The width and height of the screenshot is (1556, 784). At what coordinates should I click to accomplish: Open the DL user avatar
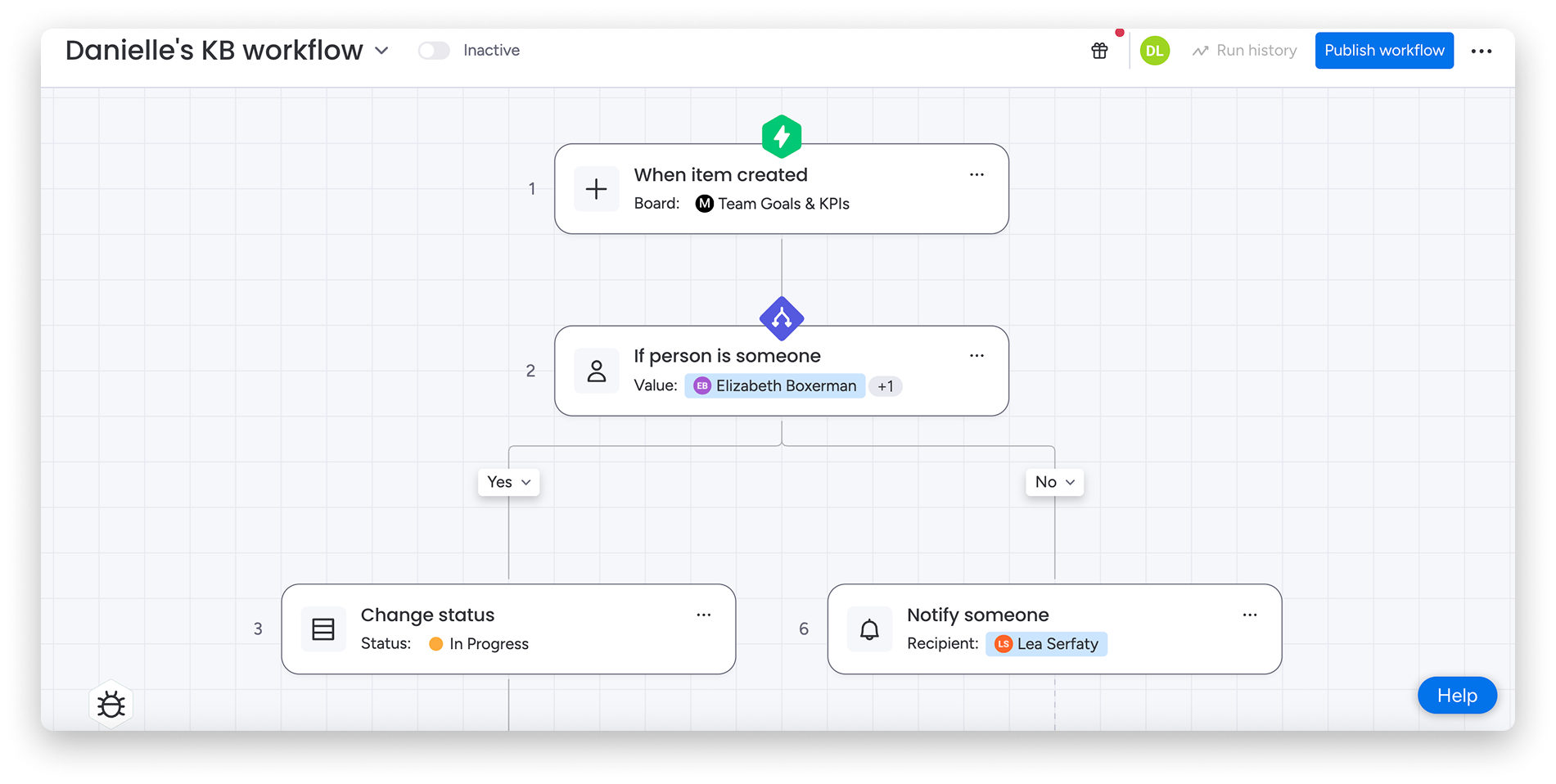point(1154,51)
